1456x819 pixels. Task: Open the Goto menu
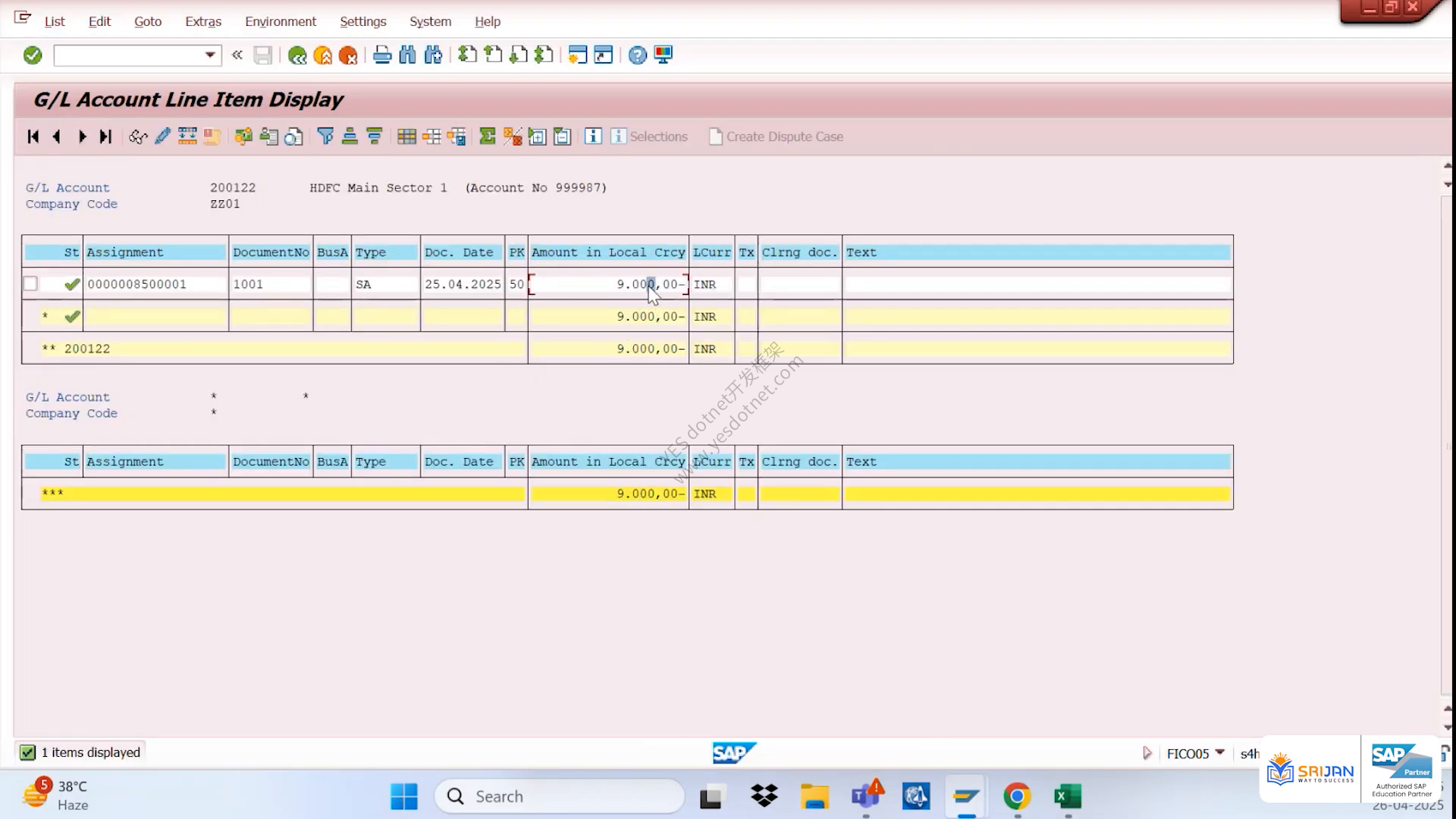click(148, 21)
